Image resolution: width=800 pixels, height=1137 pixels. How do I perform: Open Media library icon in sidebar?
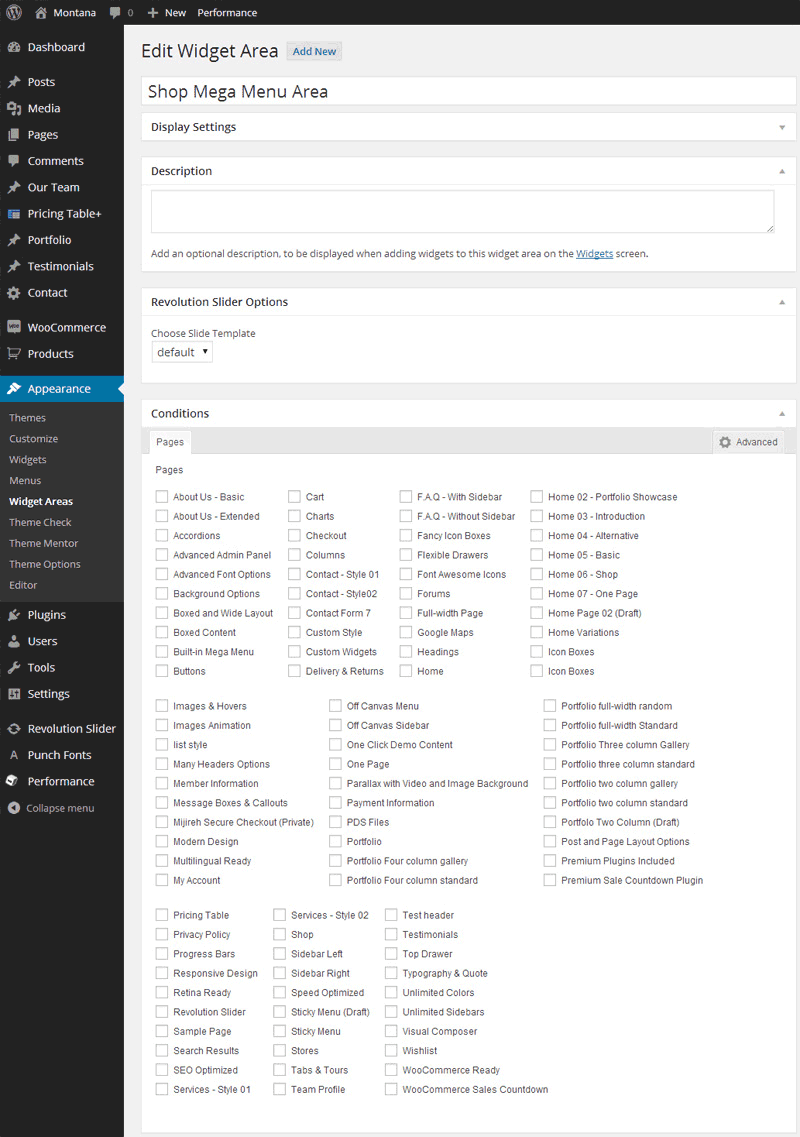coord(13,108)
